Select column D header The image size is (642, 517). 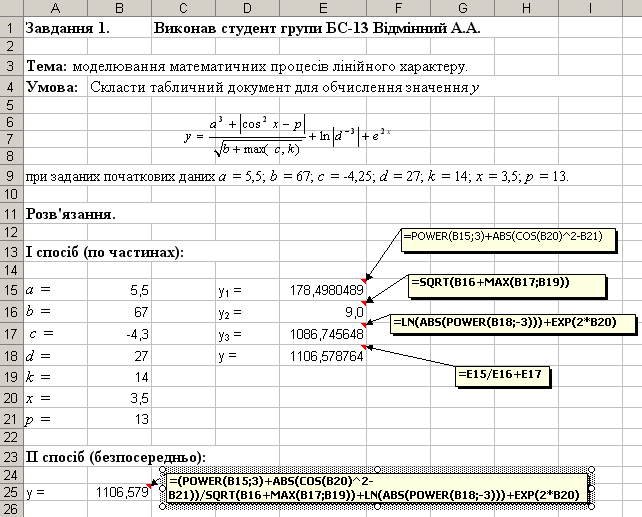click(247, 8)
